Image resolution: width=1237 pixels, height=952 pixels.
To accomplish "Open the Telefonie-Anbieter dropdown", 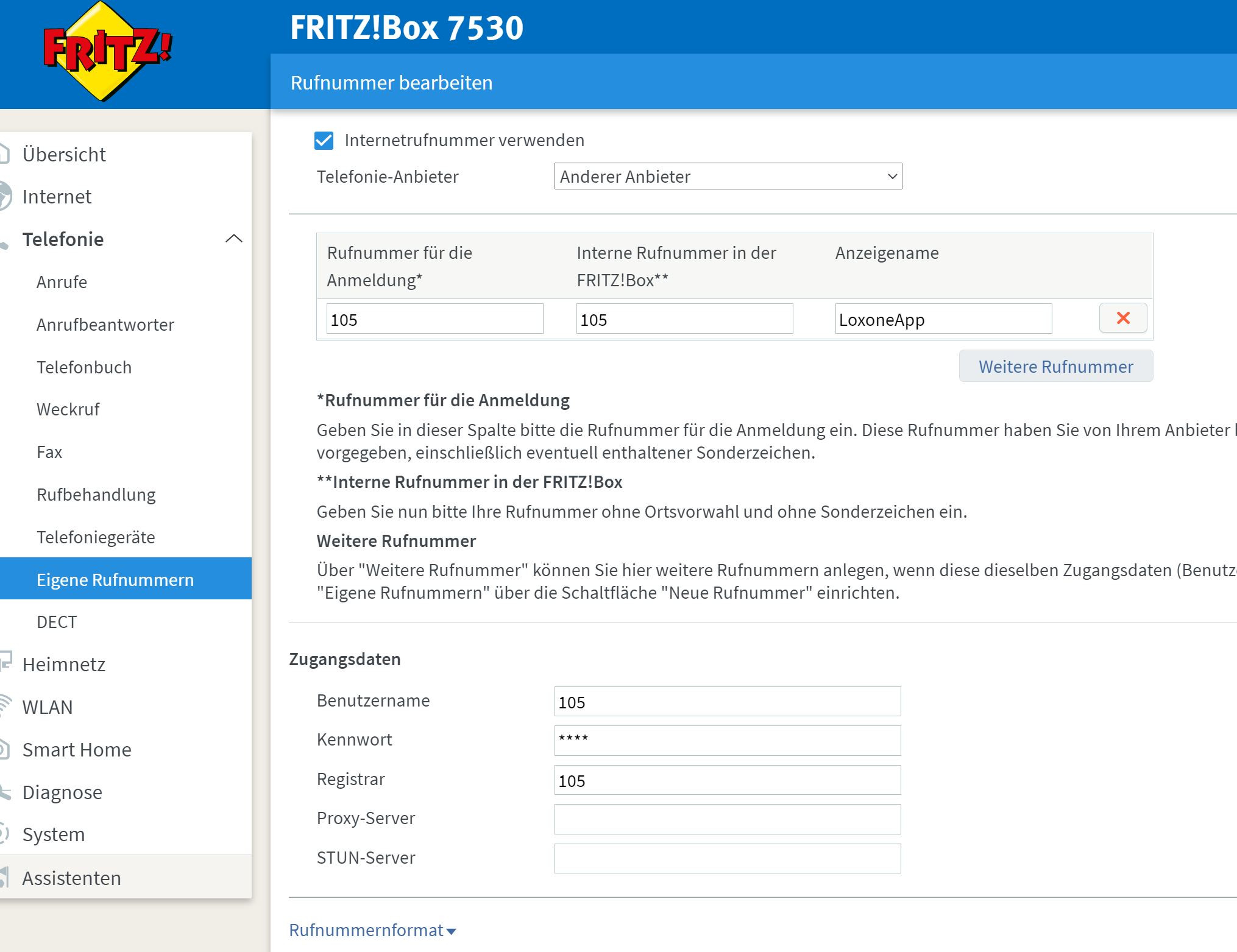I will coord(728,177).
